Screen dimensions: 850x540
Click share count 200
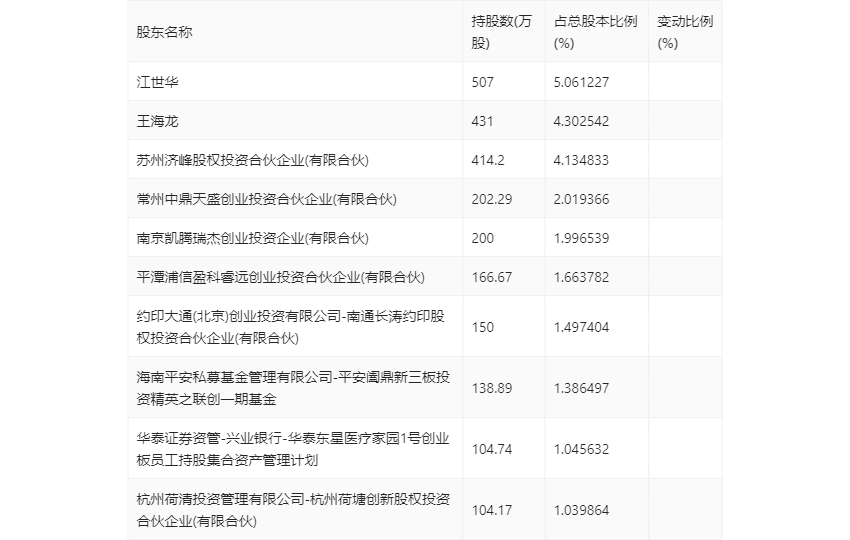point(482,238)
